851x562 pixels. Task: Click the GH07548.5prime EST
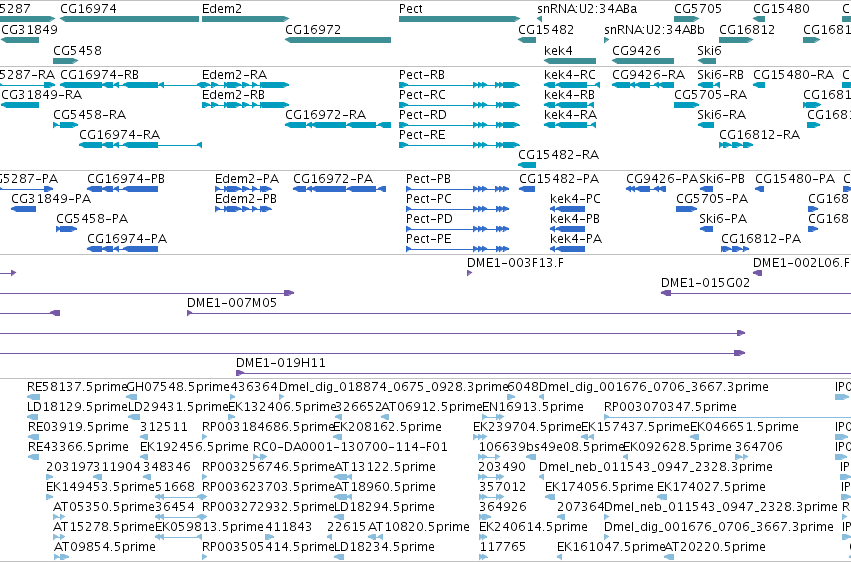click(x=132, y=398)
